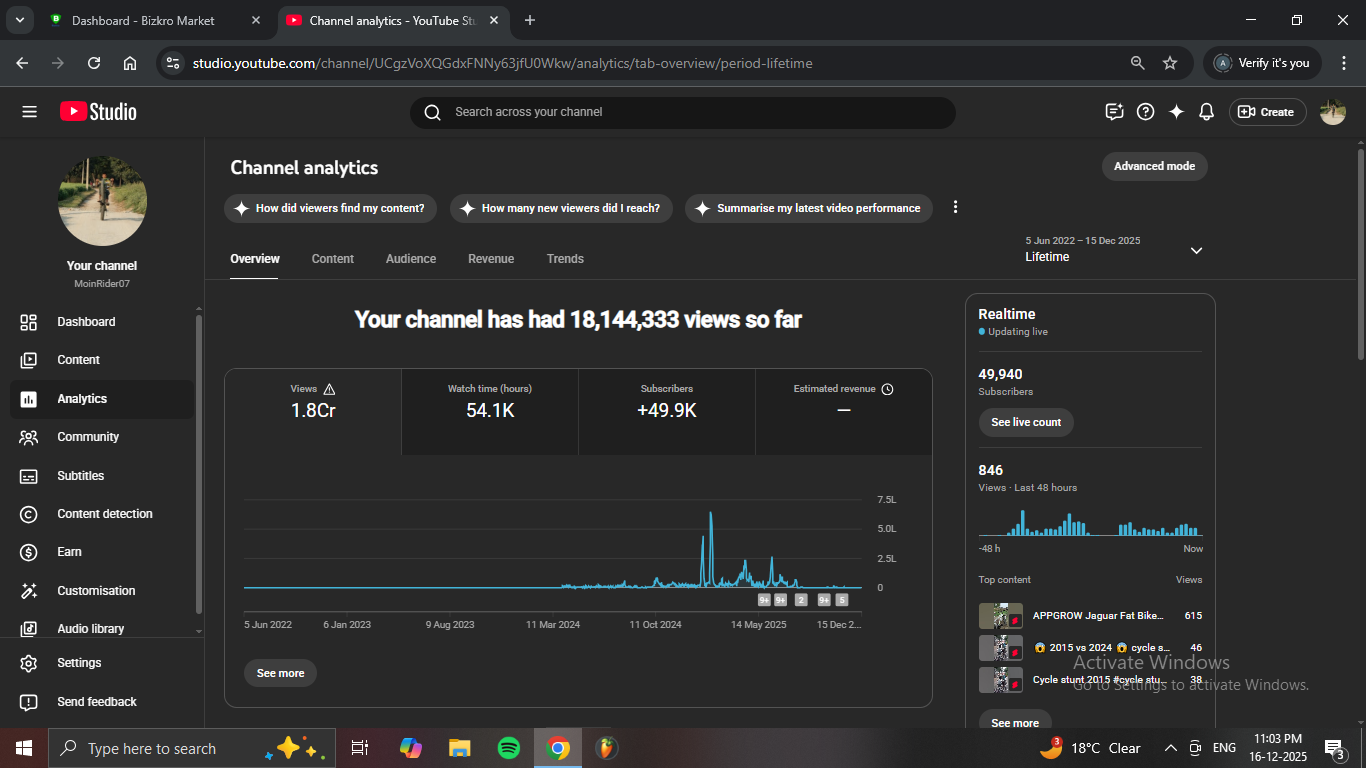
Task: Click the See live count button
Action: [1026, 422]
